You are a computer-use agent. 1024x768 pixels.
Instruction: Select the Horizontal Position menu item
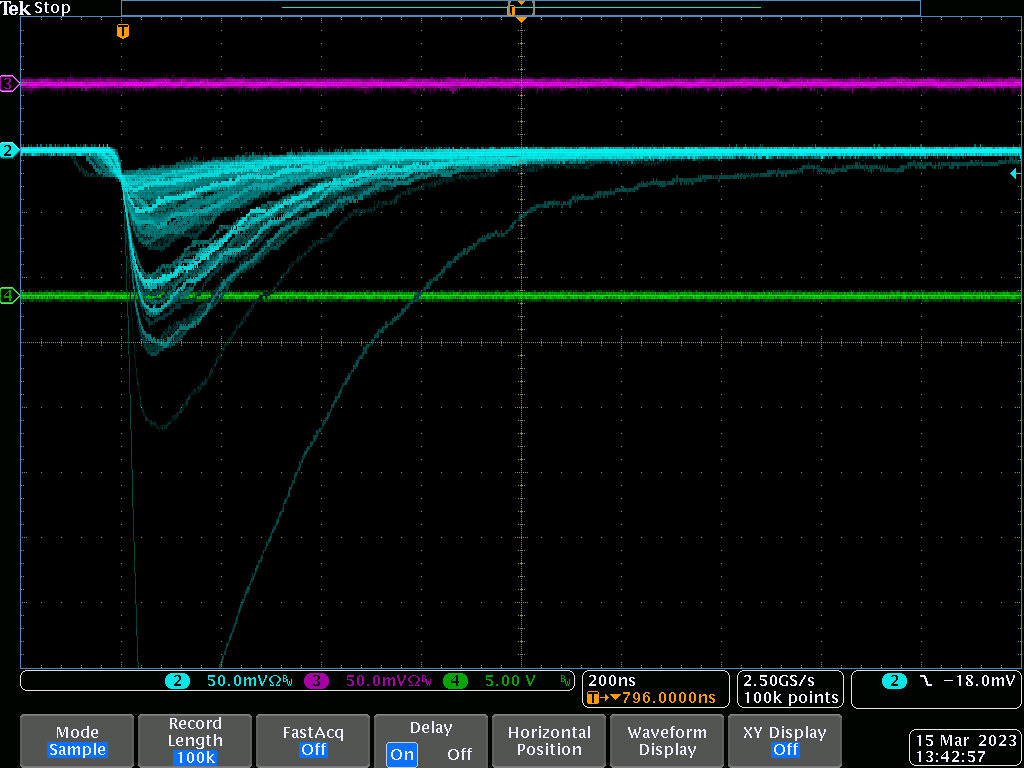click(x=549, y=741)
